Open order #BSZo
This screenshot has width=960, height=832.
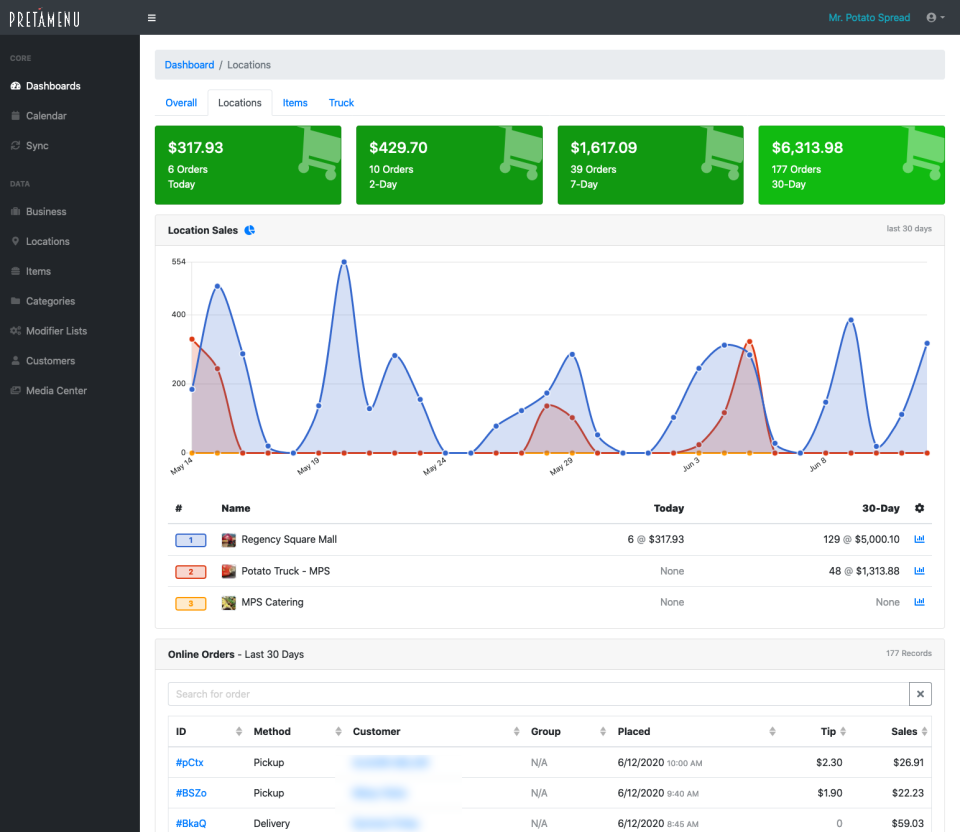coord(191,793)
